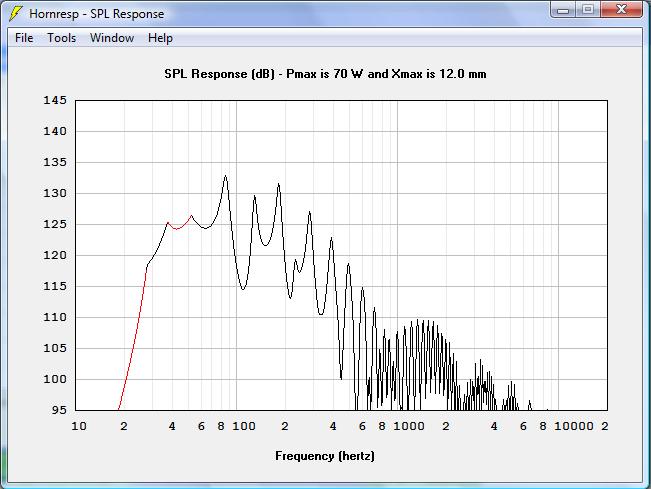The image size is (651, 489).
Task: Click the 130 dB y-axis label
Action: 55,193
